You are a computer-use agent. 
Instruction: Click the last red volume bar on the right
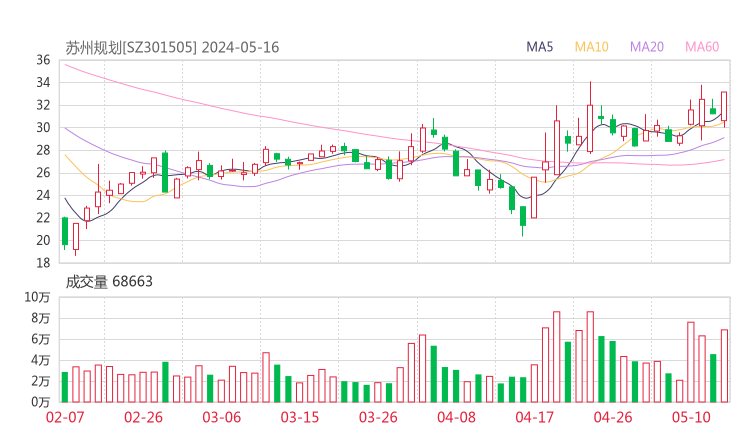[x=724, y=366]
